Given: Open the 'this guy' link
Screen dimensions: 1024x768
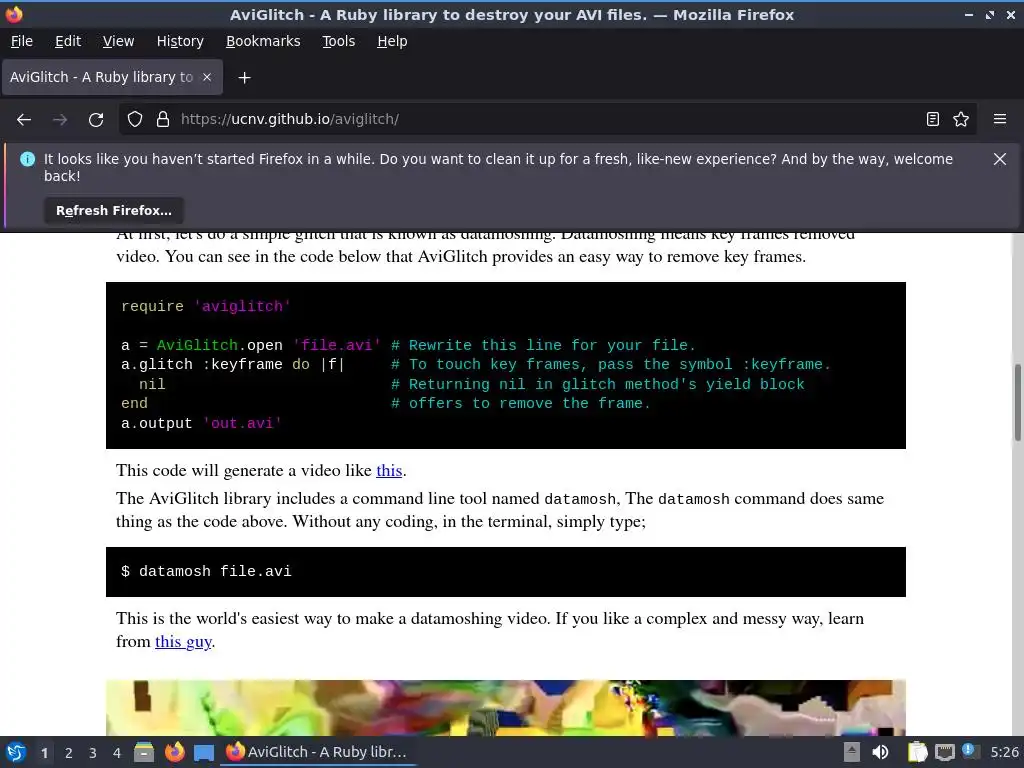Looking at the screenshot, I should click(x=184, y=641).
